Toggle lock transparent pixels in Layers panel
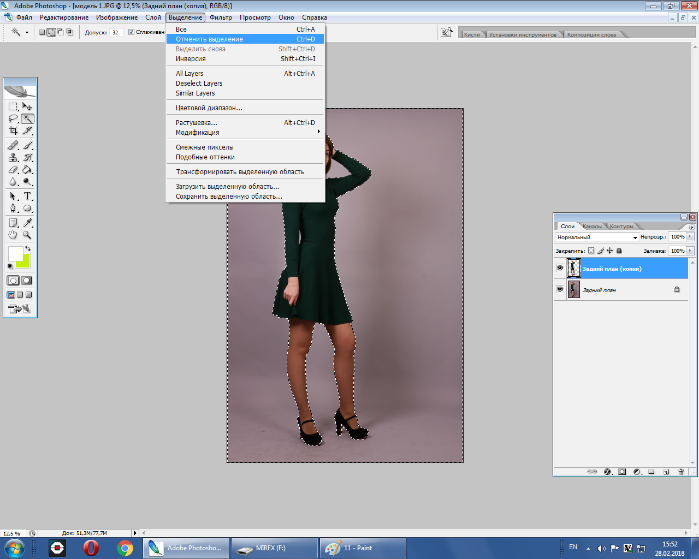This screenshot has width=699, height=559. pos(591,251)
